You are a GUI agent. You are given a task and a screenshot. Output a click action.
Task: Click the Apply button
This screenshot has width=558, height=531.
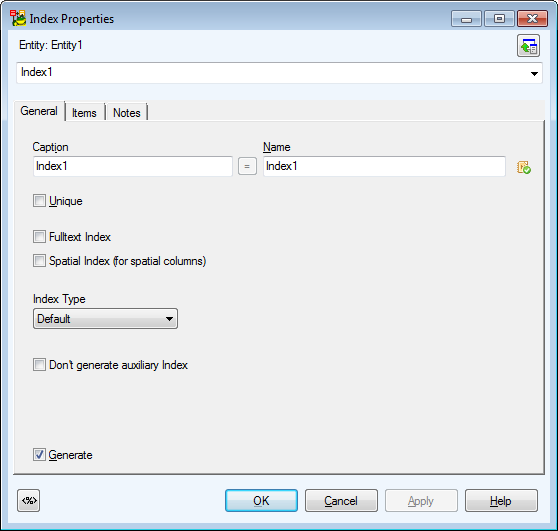421,500
